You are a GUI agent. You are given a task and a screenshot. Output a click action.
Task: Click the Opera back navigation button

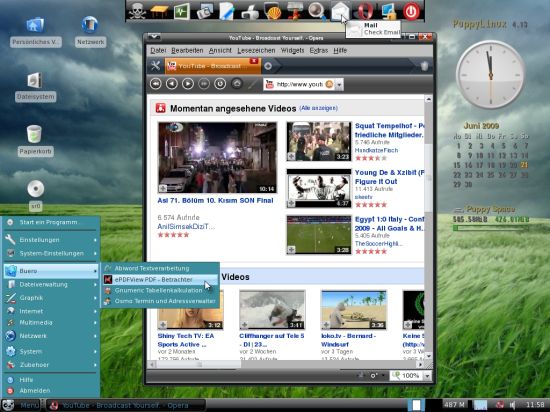pos(172,84)
